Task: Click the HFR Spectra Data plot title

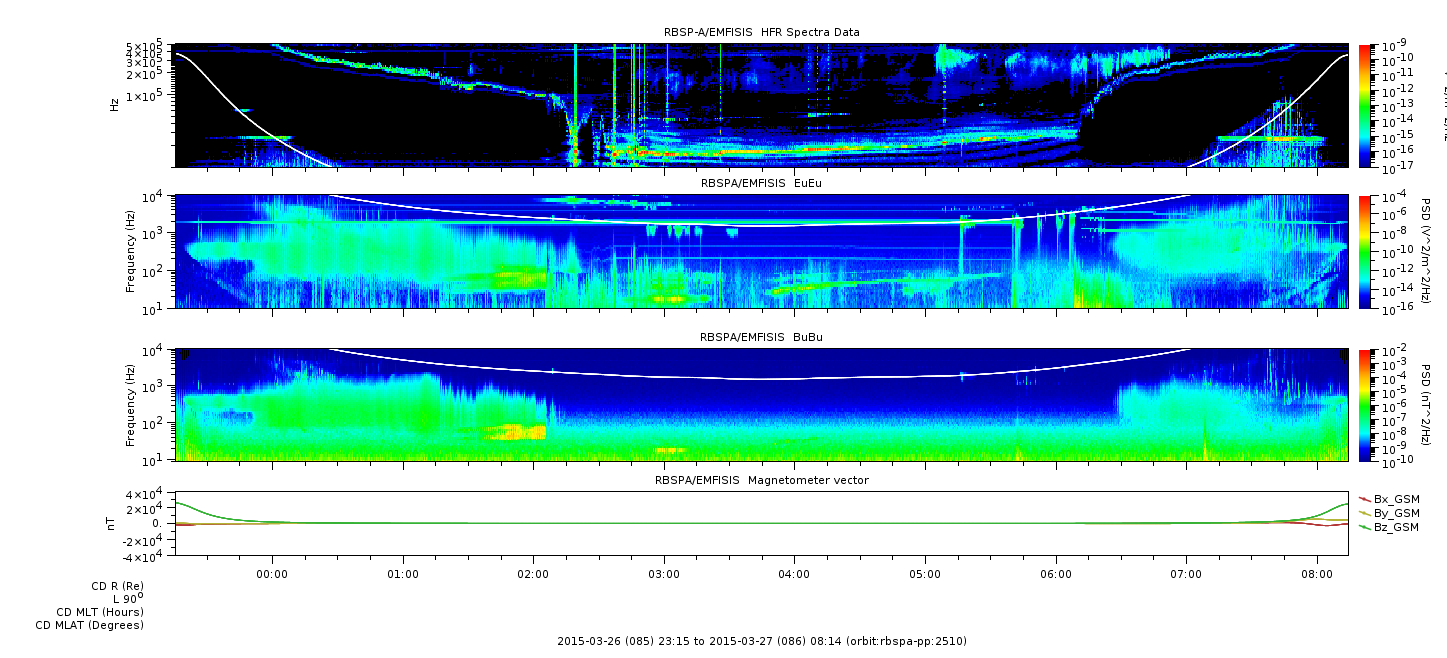Action: pyautogui.click(x=761, y=32)
